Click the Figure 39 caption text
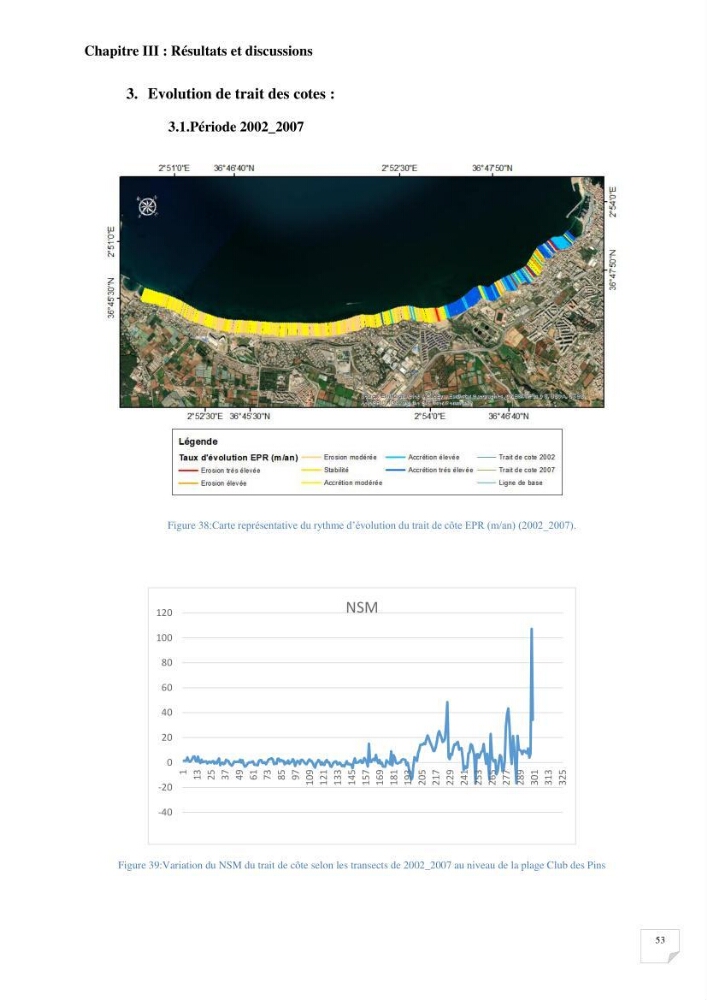The image size is (707, 1000). click(x=361, y=865)
